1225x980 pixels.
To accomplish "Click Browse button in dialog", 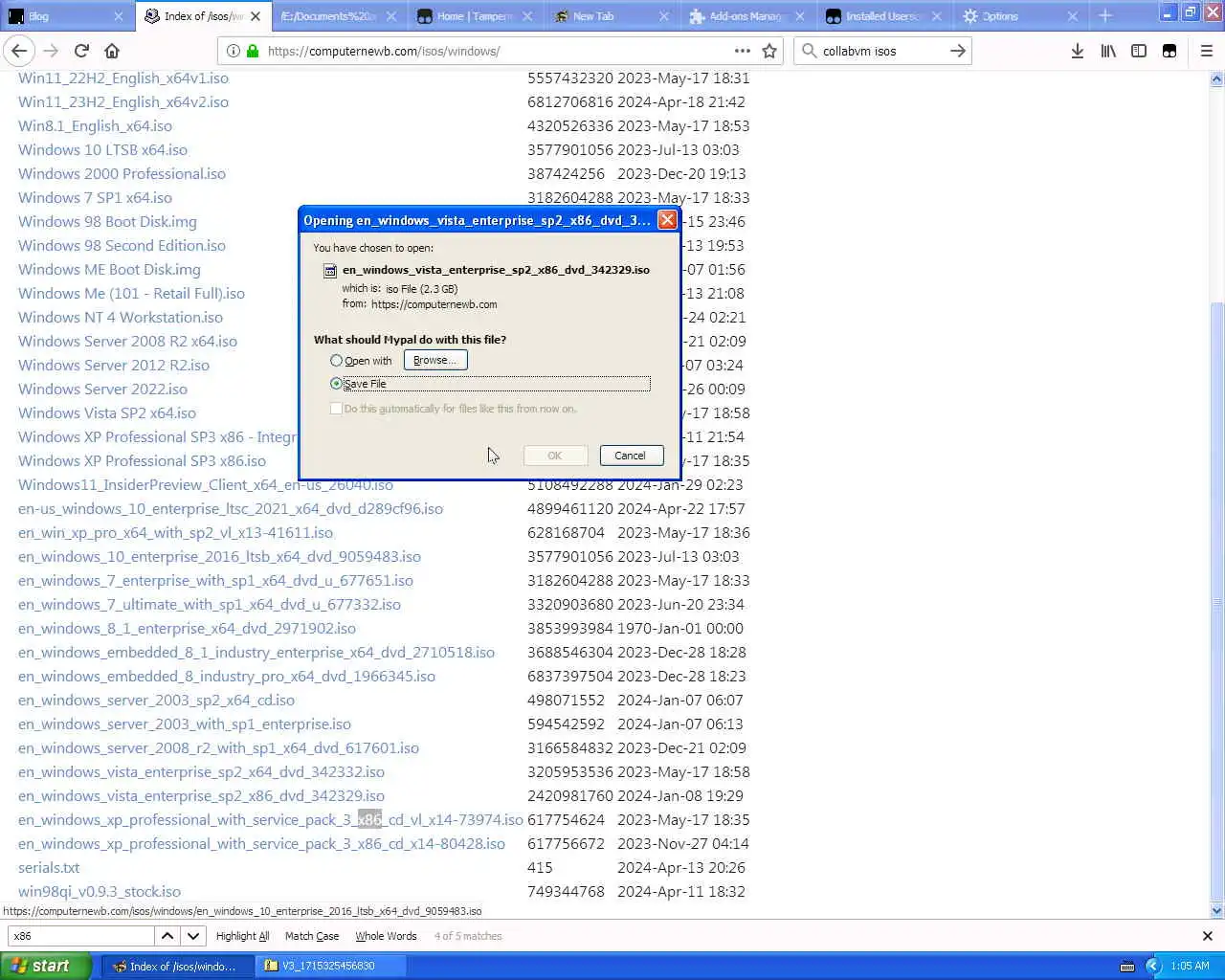I will pyautogui.click(x=435, y=360).
